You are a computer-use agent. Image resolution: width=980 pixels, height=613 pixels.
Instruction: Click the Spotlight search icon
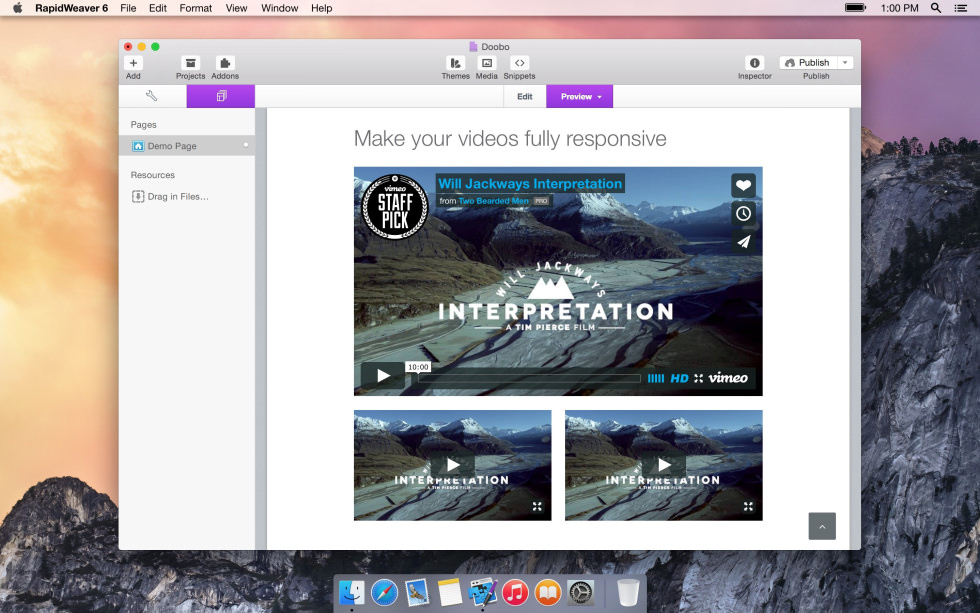[x=936, y=8]
